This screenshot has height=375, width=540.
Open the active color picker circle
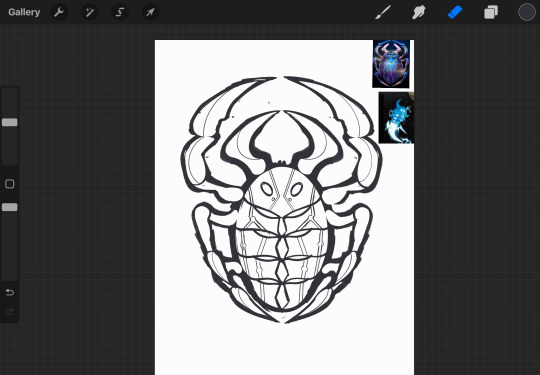tap(527, 12)
